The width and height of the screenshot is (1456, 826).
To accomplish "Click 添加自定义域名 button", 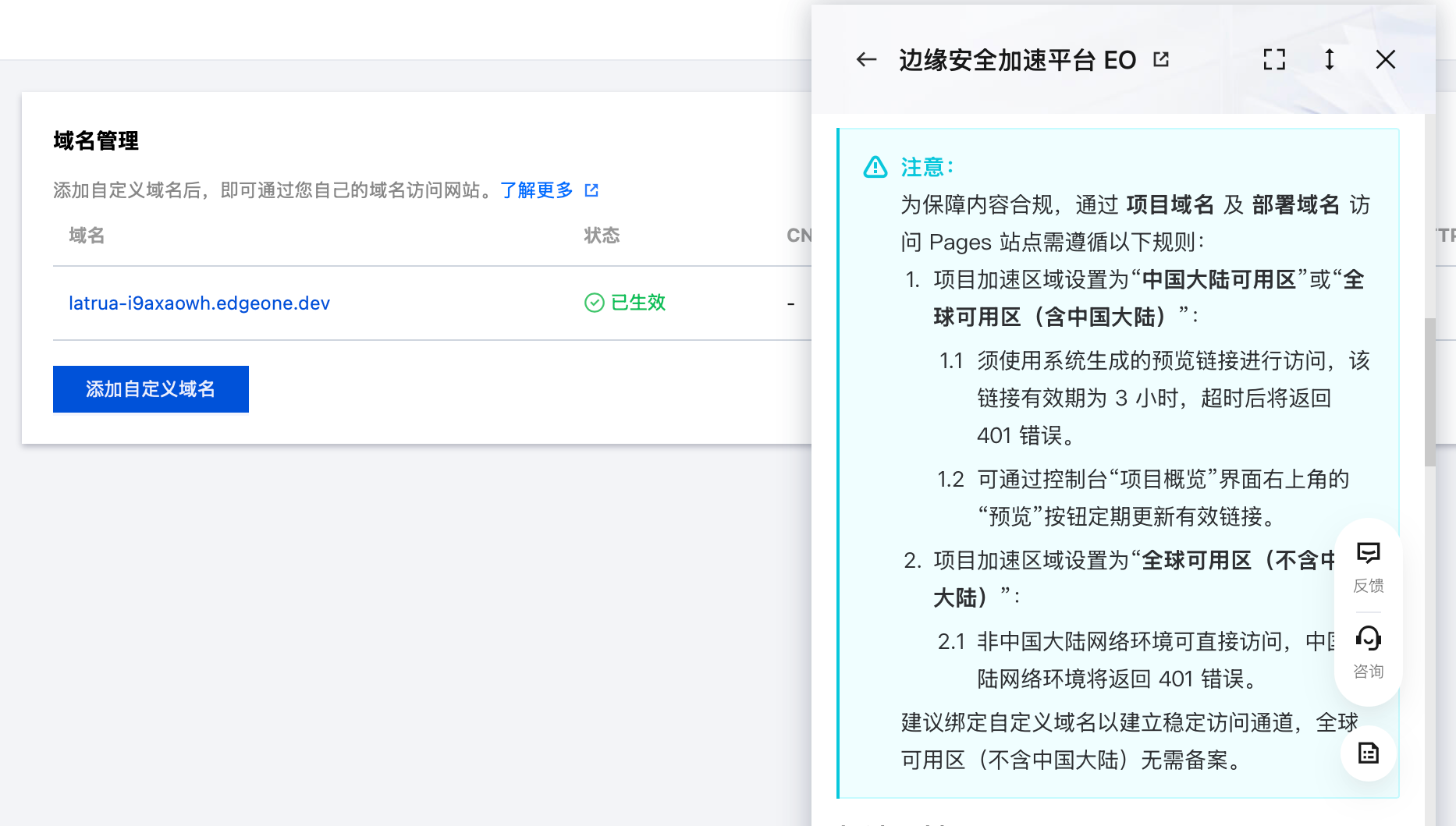I will coord(151,389).
